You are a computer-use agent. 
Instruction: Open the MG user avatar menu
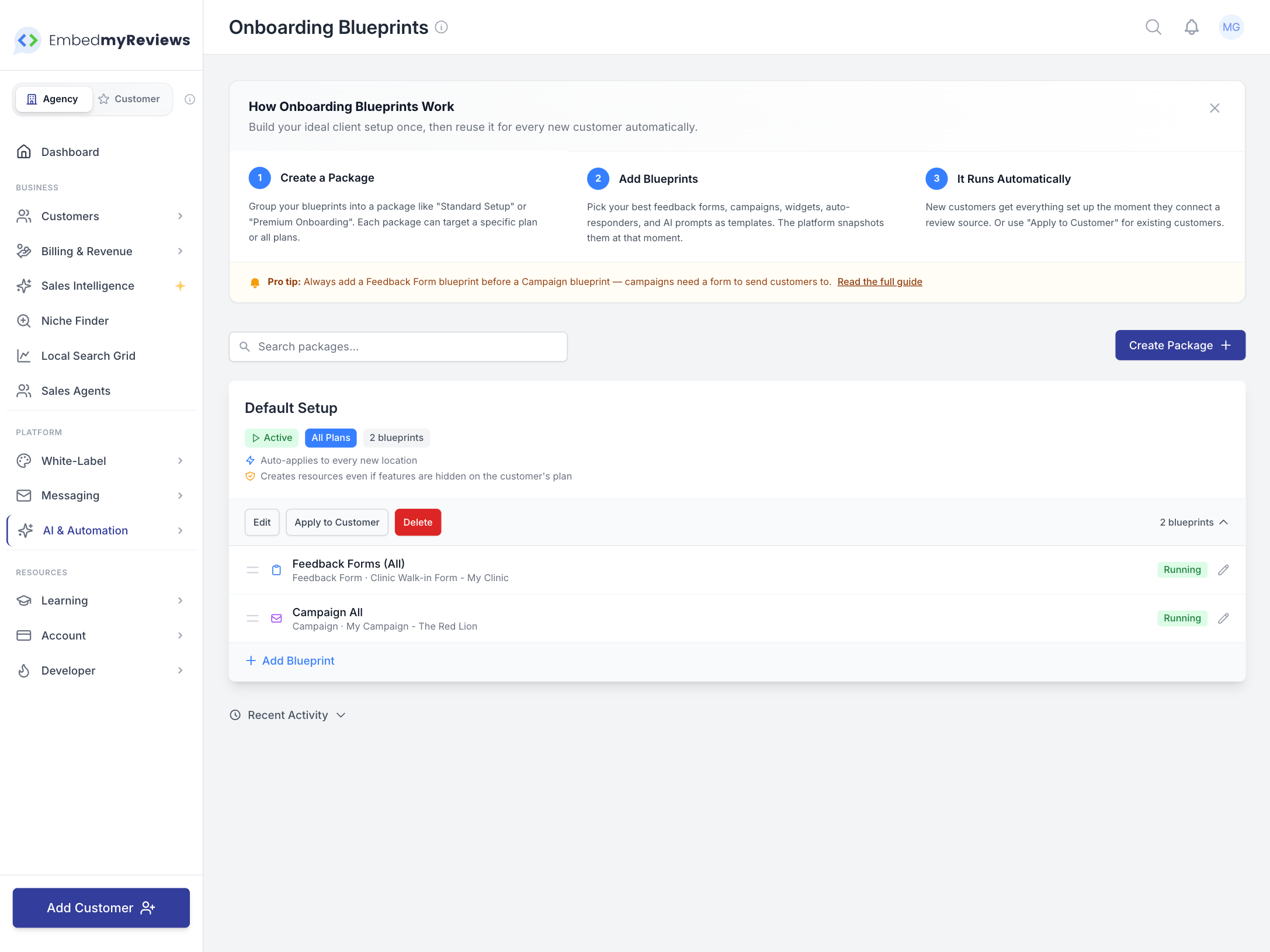(x=1230, y=27)
